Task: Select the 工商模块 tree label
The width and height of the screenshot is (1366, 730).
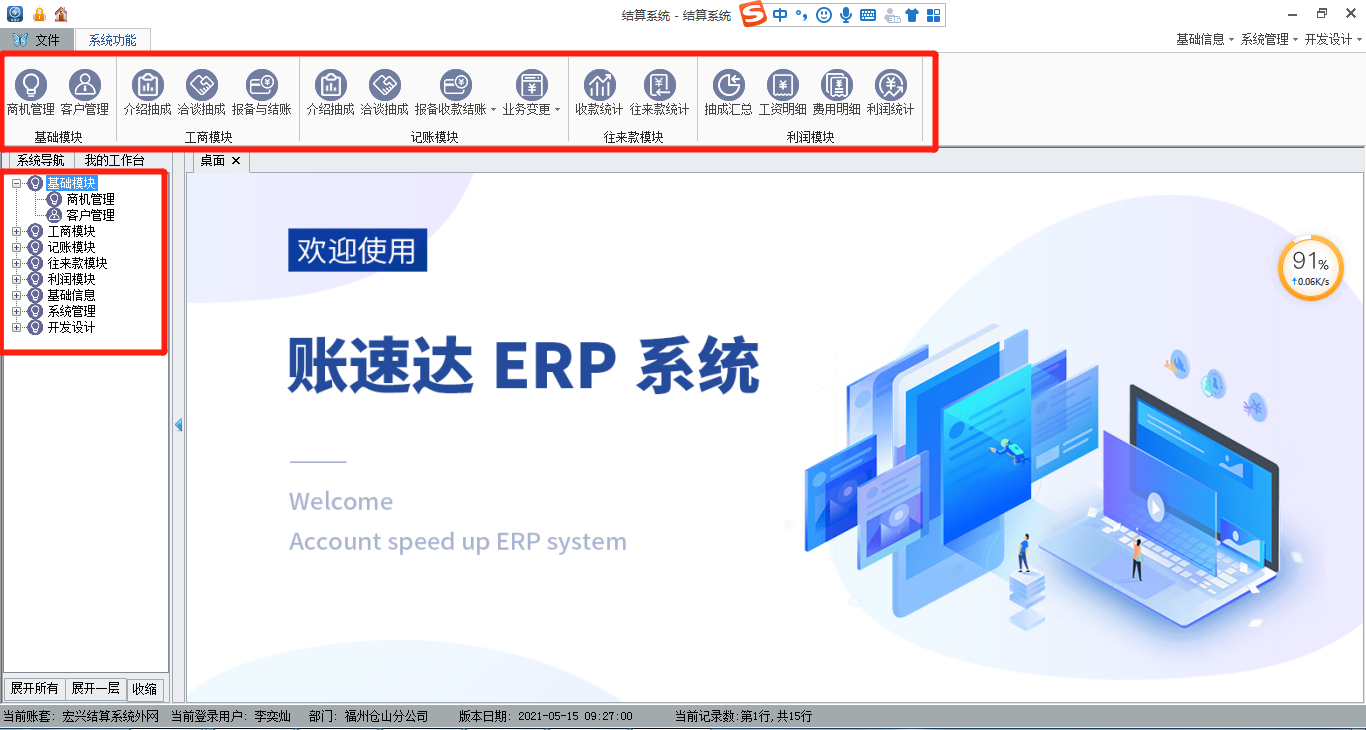Action: click(72, 231)
